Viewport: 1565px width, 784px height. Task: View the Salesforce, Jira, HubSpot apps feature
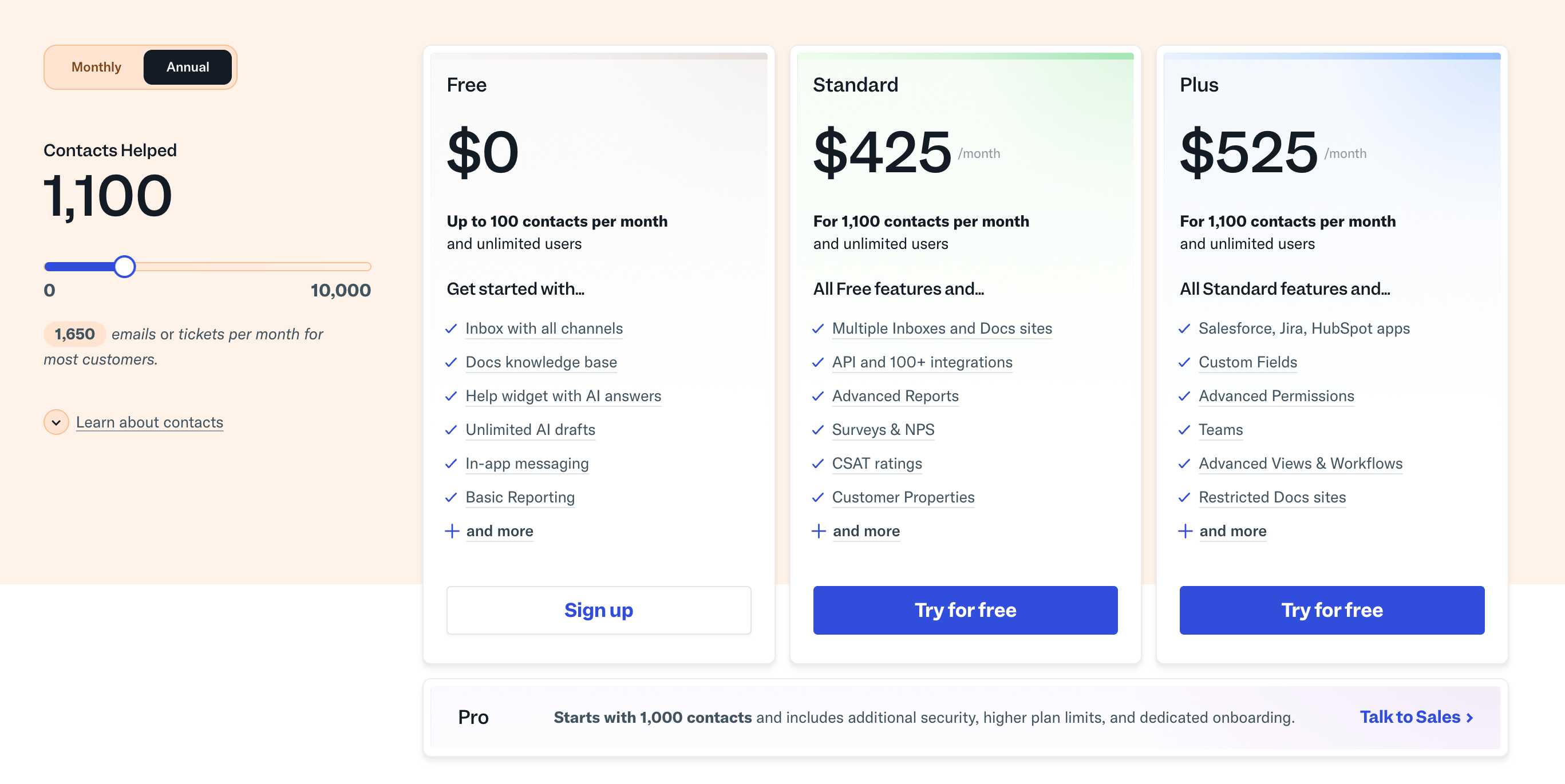[1305, 328]
